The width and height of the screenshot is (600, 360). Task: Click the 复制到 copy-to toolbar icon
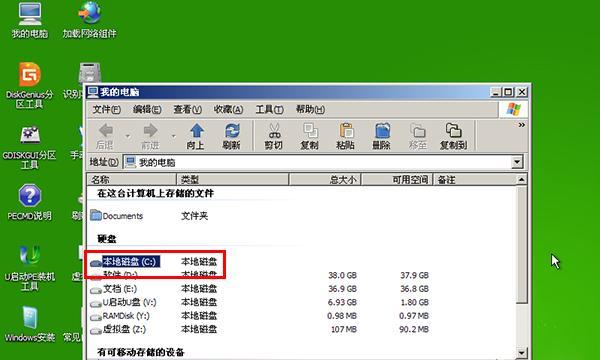(x=453, y=137)
